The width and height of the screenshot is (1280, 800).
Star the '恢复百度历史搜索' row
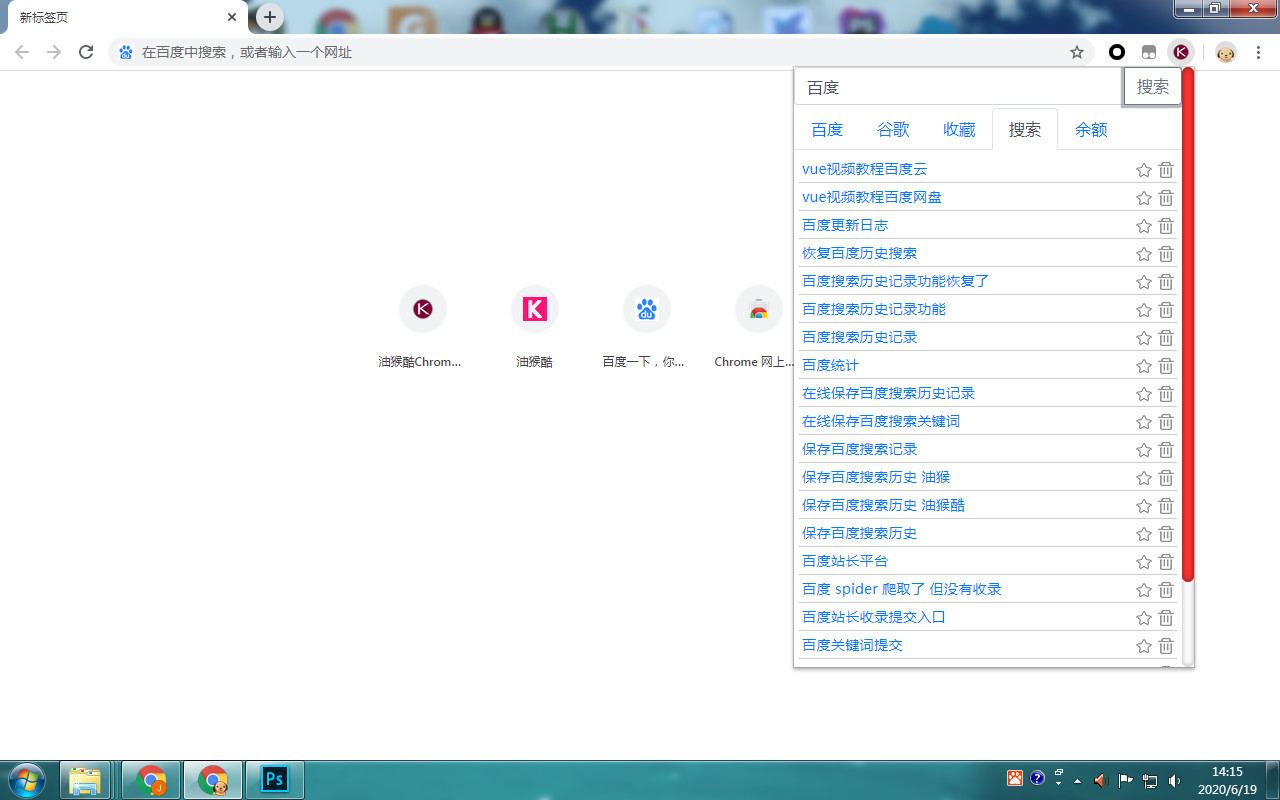(1144, 254)
